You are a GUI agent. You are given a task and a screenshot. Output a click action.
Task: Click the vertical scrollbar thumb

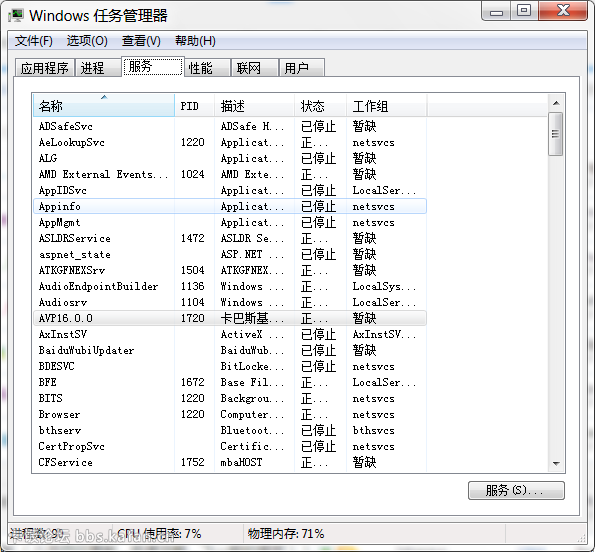pyautogui.click(x=556, y=134)
